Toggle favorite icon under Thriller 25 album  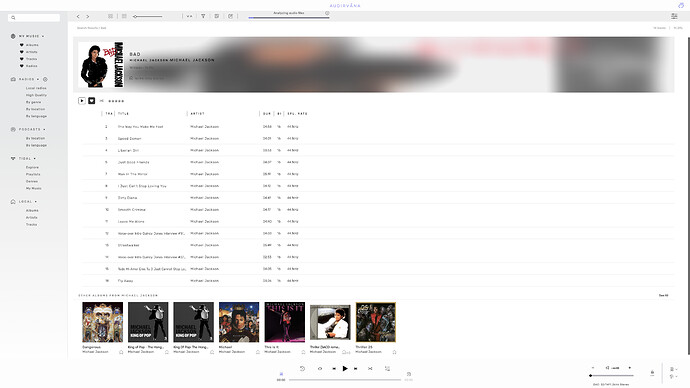point(394,352)
